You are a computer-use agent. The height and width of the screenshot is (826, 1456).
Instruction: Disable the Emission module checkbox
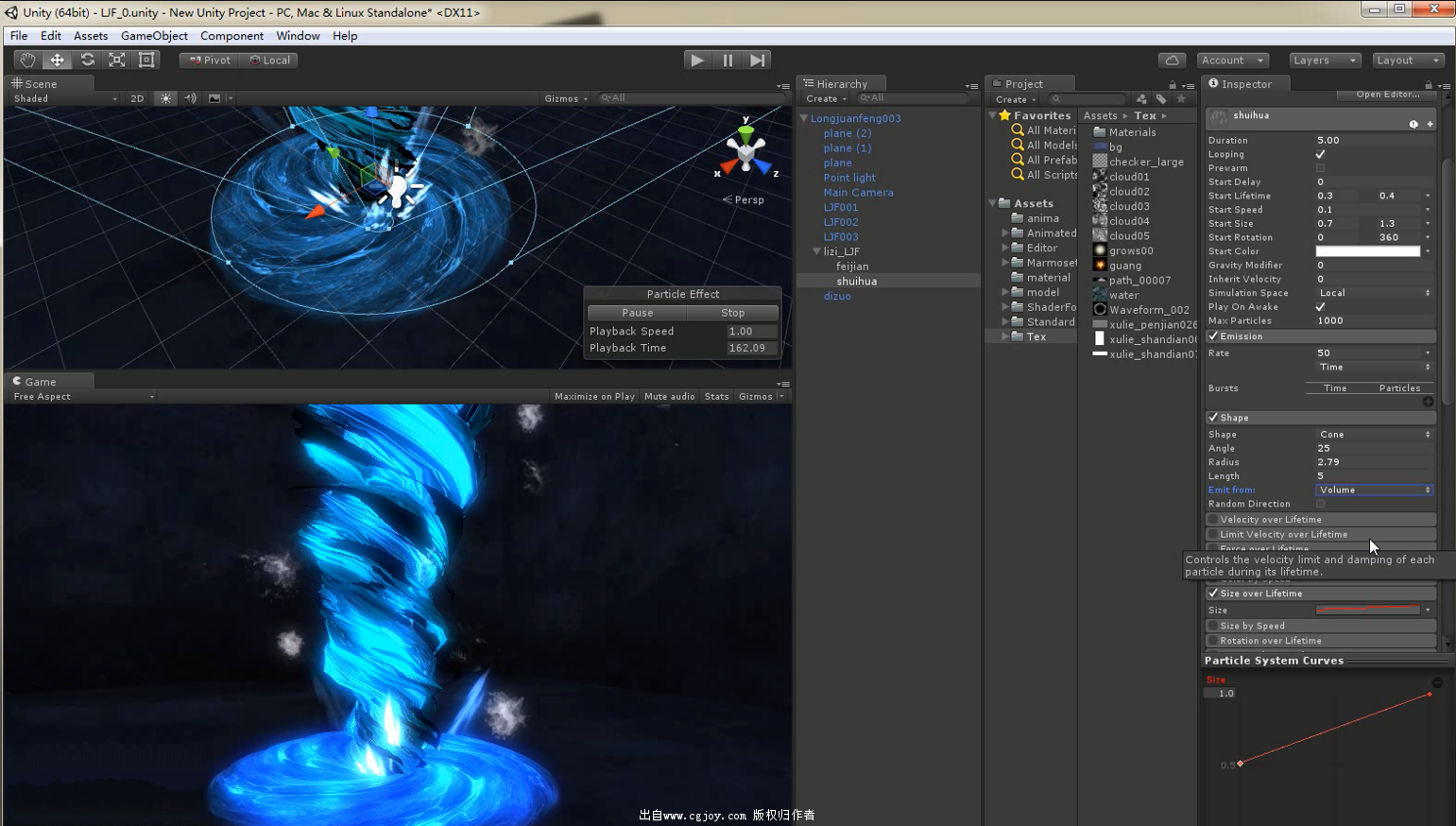tap(1213, 336)
